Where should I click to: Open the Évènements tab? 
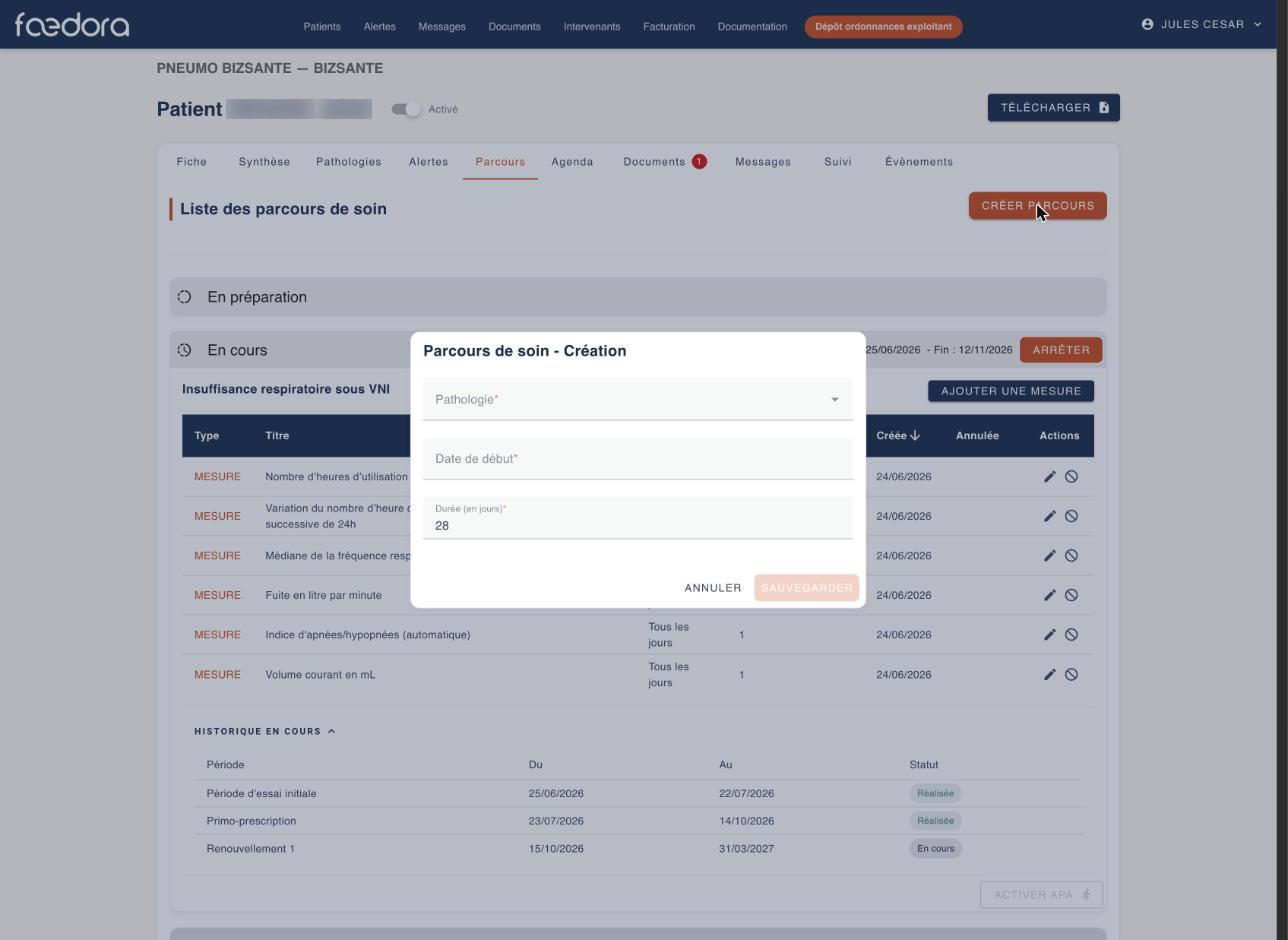[919, 161]
